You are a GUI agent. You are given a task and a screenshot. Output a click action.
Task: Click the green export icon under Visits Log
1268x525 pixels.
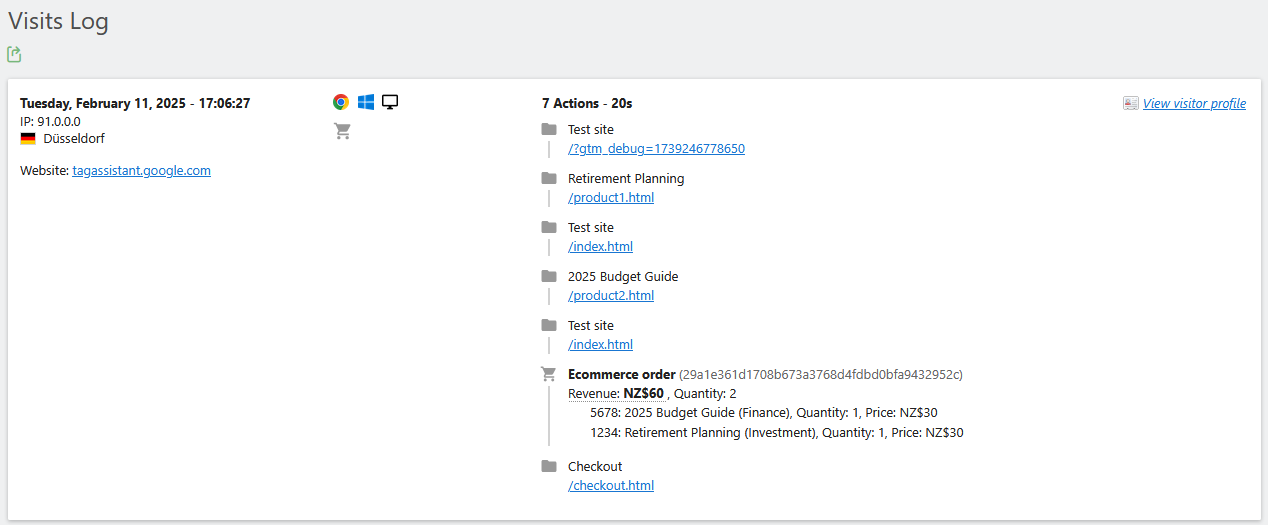14,54
